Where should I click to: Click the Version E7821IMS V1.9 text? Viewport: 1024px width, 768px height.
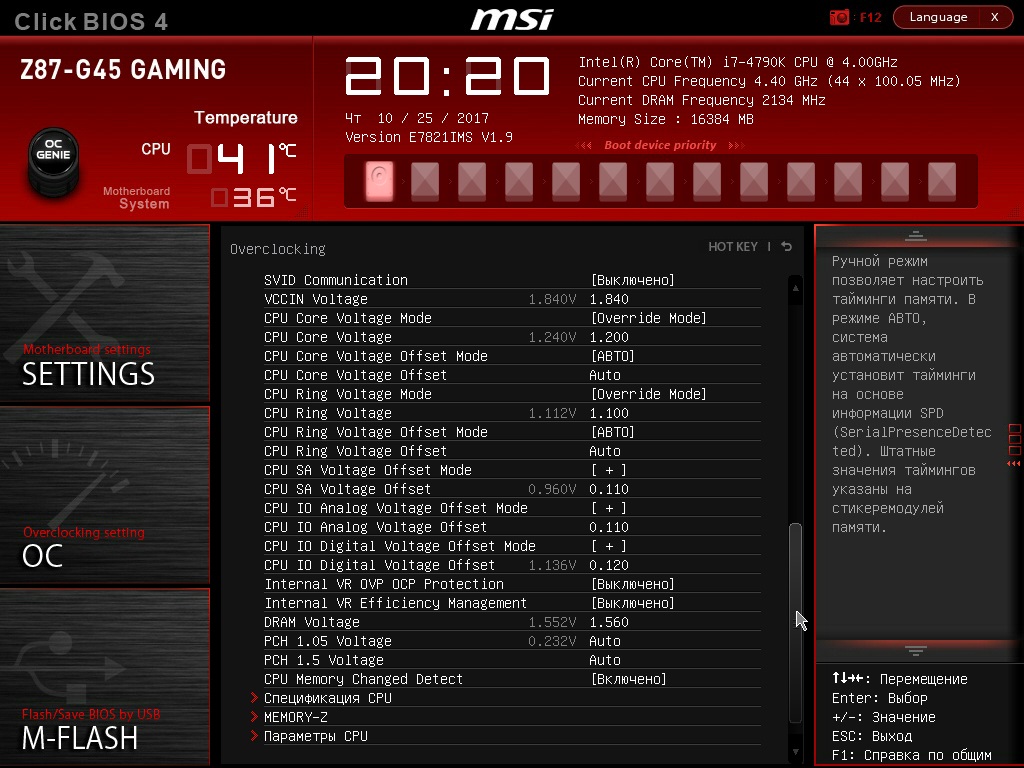coord(429,137)
